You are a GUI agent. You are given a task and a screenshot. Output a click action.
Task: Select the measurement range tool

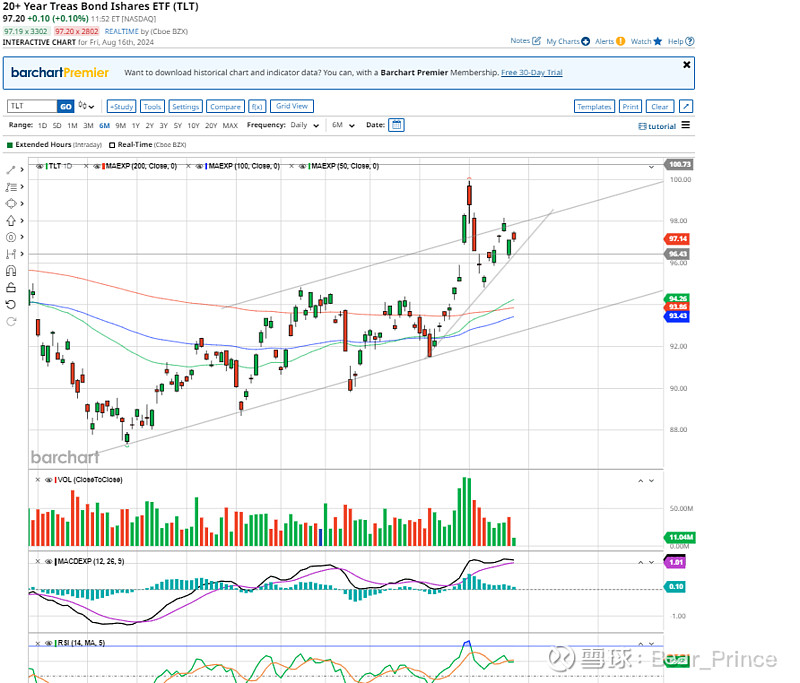point(11,254)
